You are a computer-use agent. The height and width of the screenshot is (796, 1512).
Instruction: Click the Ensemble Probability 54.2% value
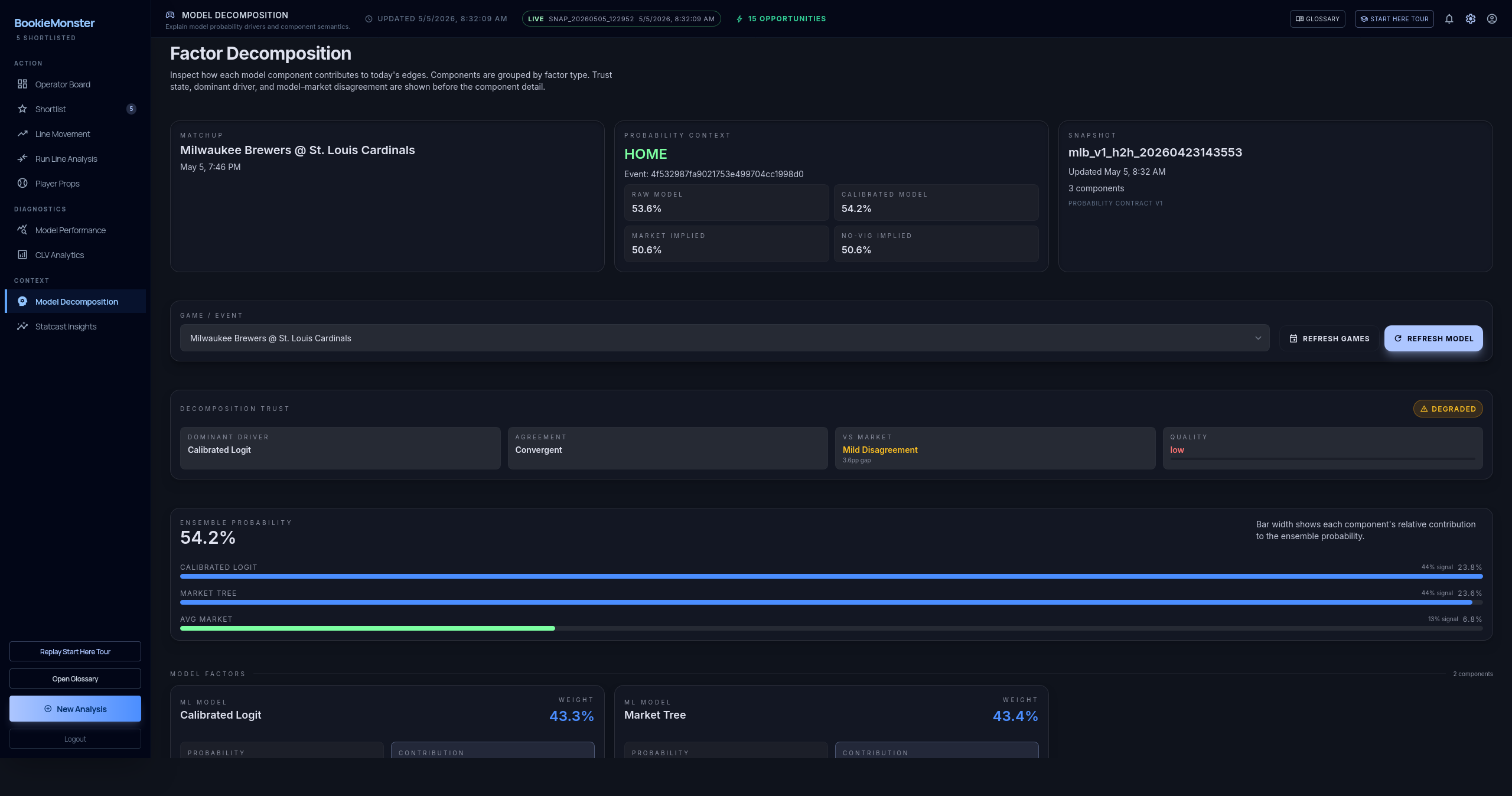208,537
